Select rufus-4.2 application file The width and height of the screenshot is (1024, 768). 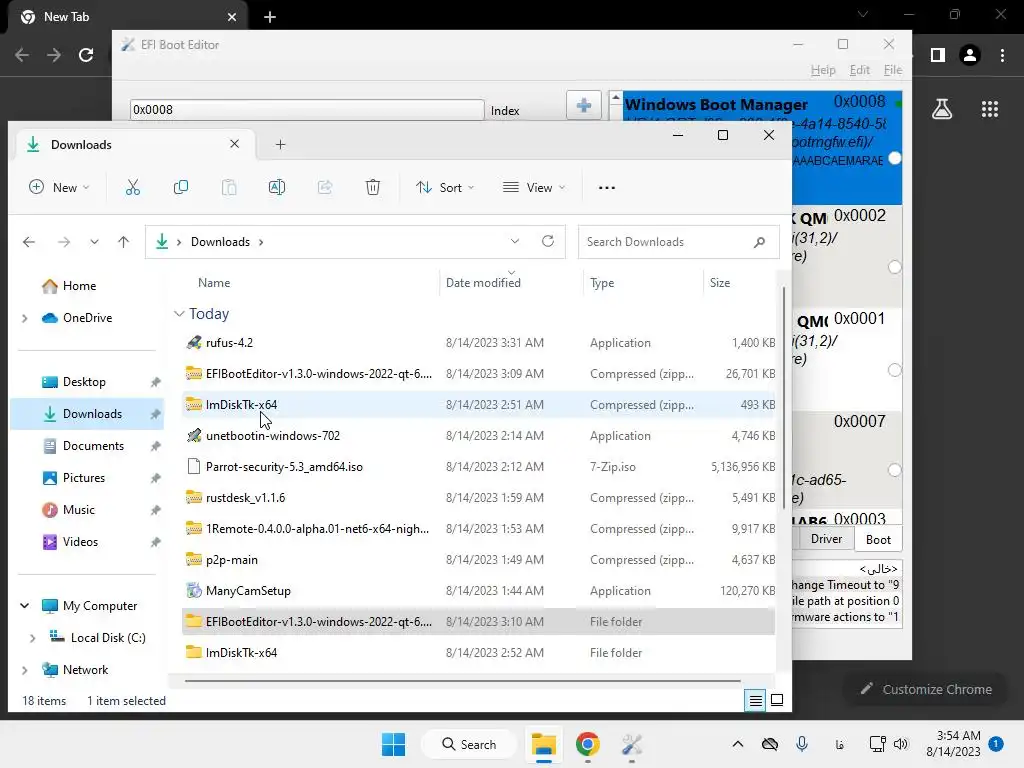[x=478, y=343]
